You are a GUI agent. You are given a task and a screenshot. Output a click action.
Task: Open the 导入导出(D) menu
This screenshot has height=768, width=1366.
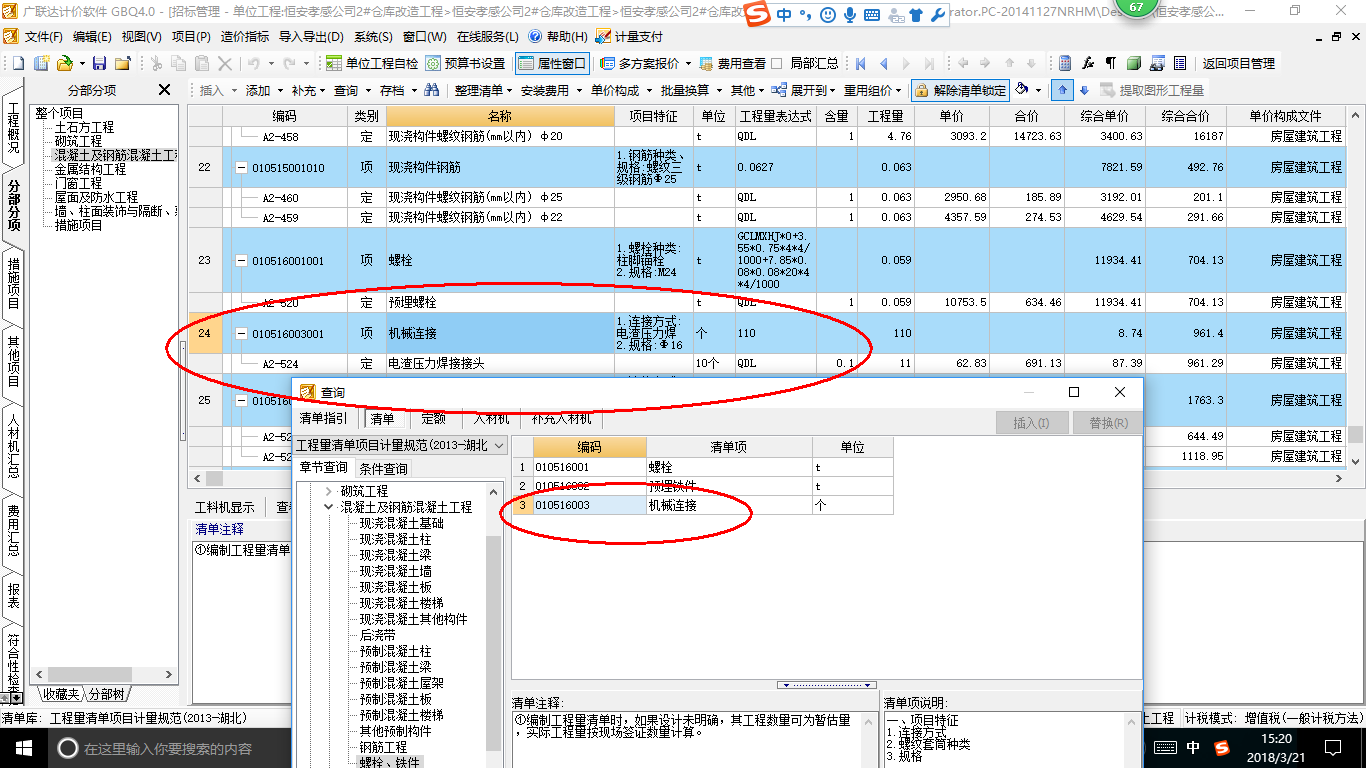(312, 36)
